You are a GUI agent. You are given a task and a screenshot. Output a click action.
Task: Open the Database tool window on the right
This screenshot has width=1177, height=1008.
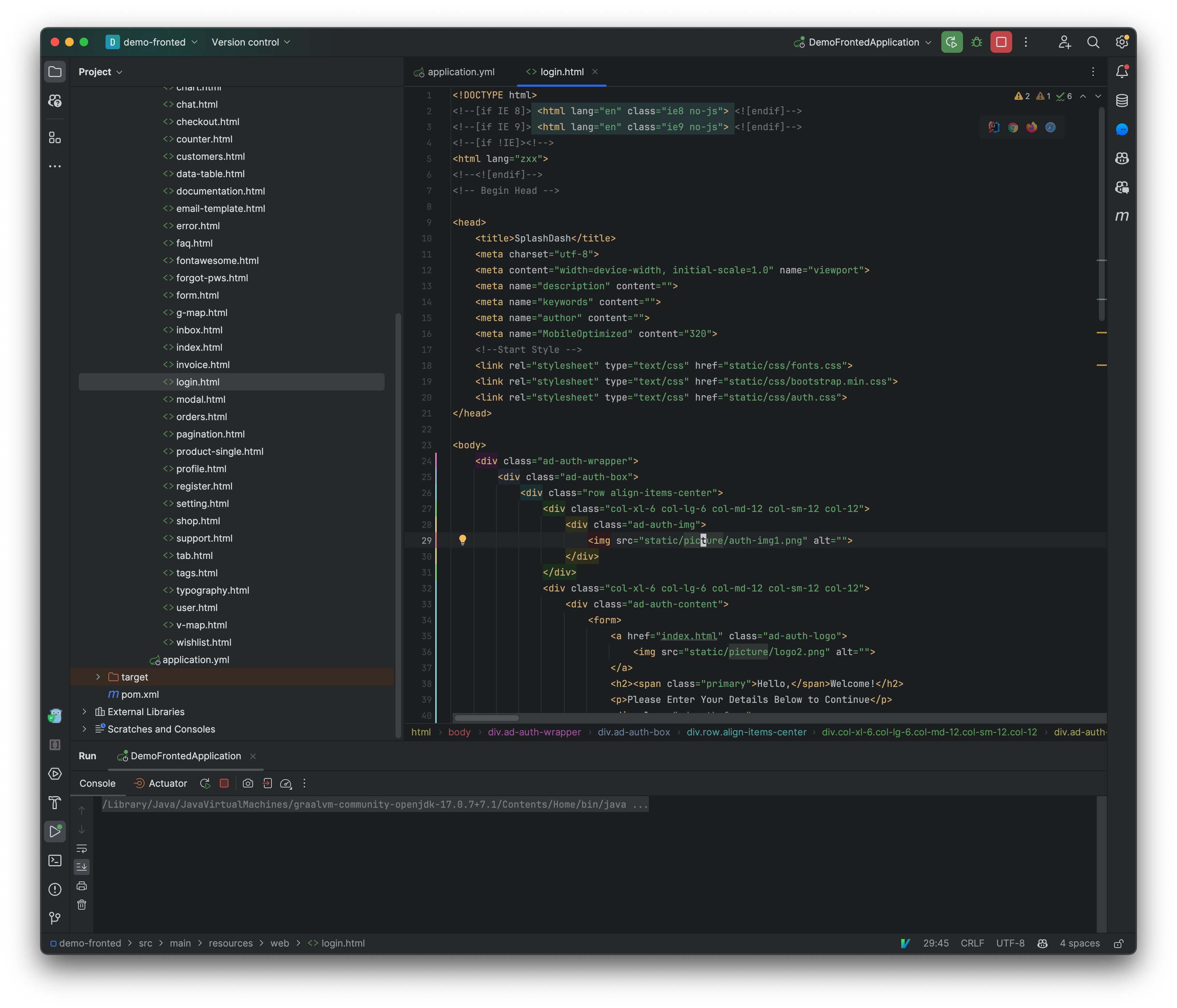[x=1122, y=101]
